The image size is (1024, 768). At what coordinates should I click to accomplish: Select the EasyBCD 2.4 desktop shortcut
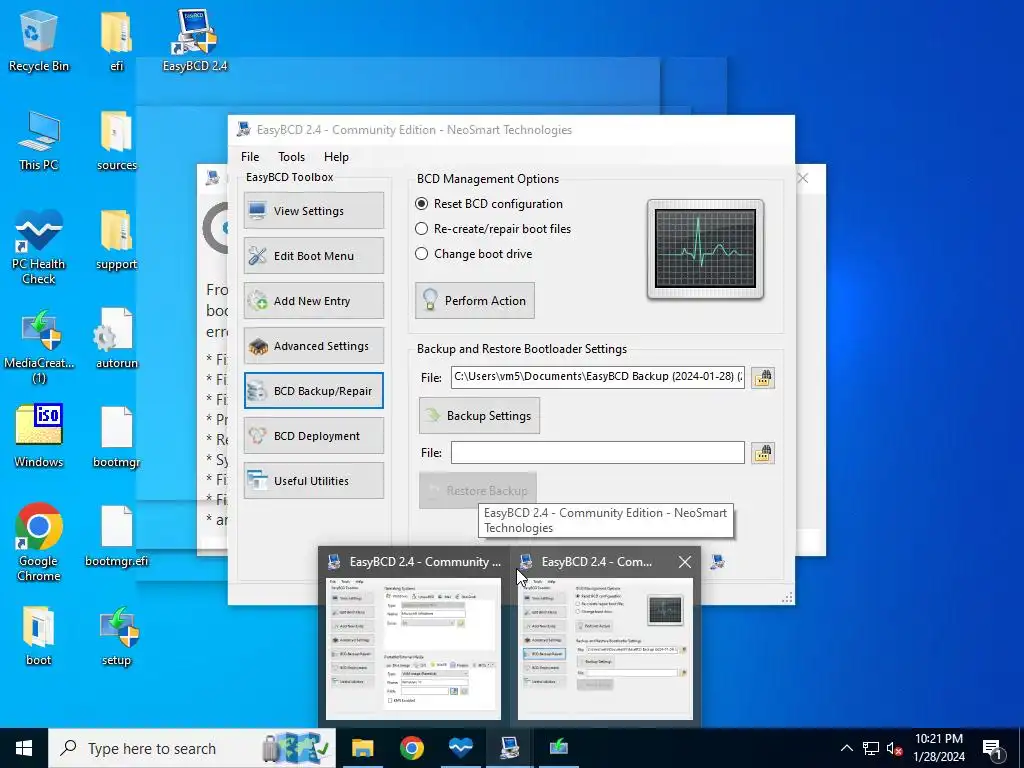(x=195, y=41)
